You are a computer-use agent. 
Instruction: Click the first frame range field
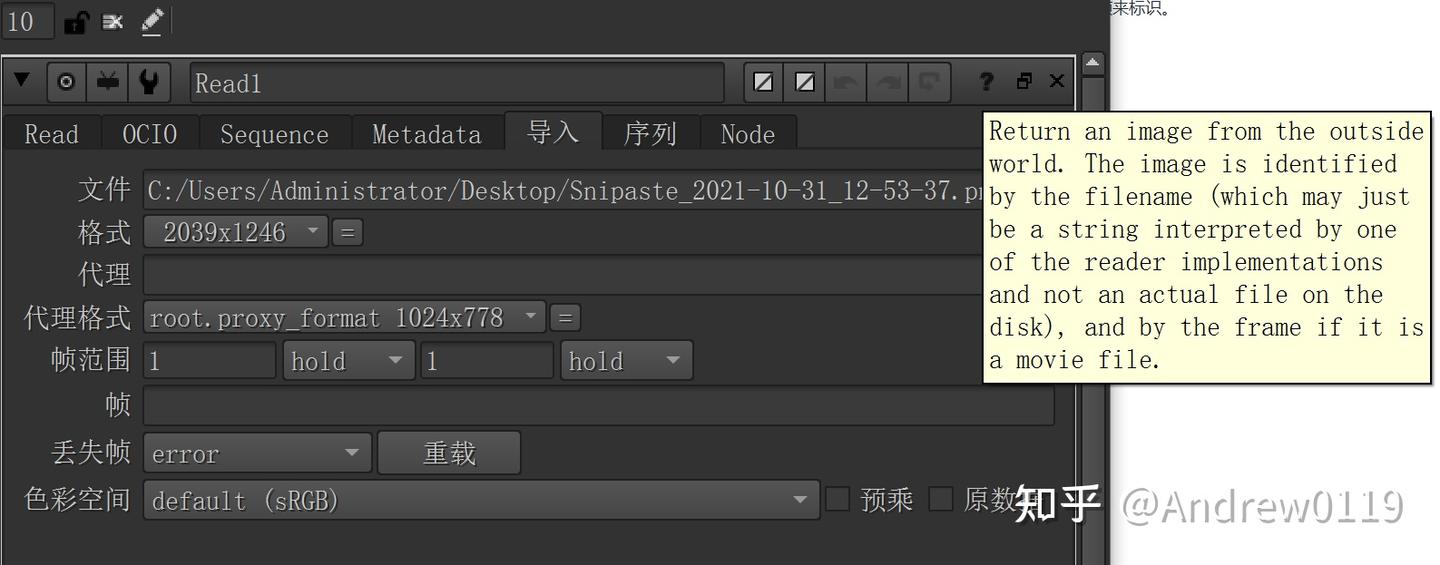pos(209,361)
